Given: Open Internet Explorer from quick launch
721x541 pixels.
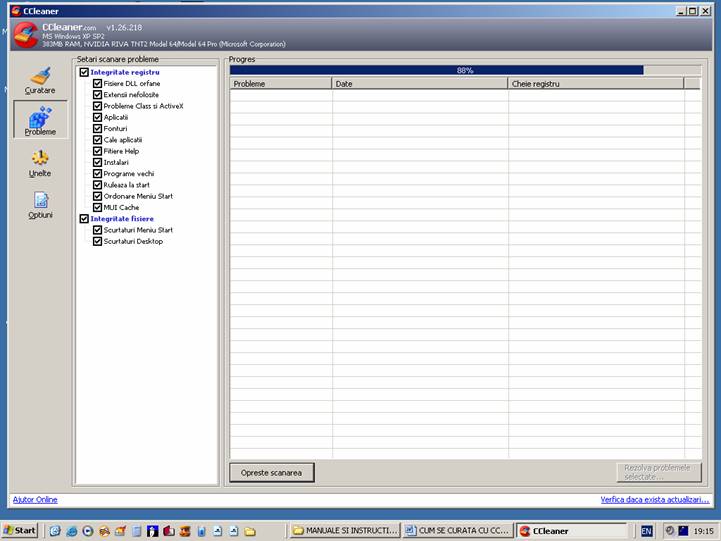Looking at the screenshot, I should pos(55,530).
